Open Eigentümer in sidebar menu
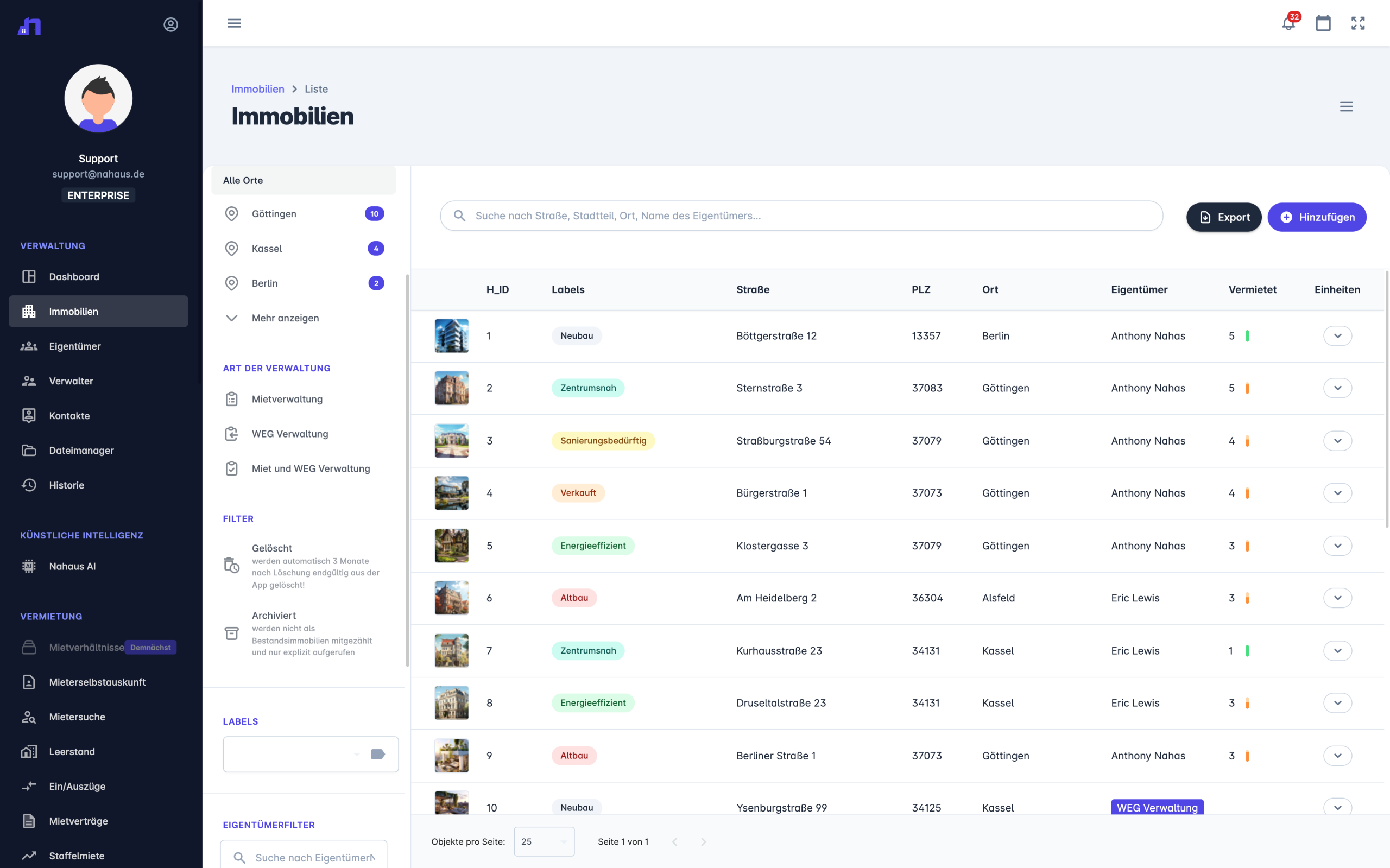This screenshot has height=868, width=1390. [x=74, y=346]
